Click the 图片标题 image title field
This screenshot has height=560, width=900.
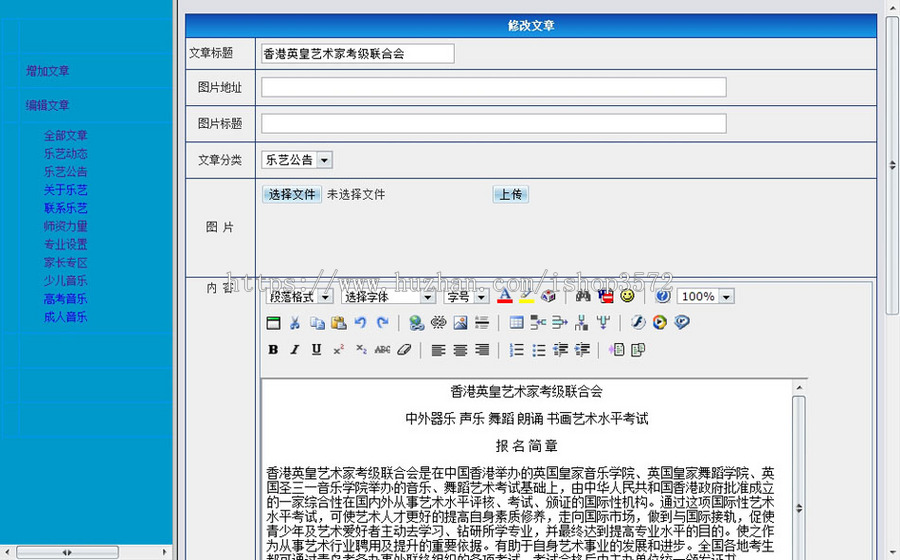point(494,123)
